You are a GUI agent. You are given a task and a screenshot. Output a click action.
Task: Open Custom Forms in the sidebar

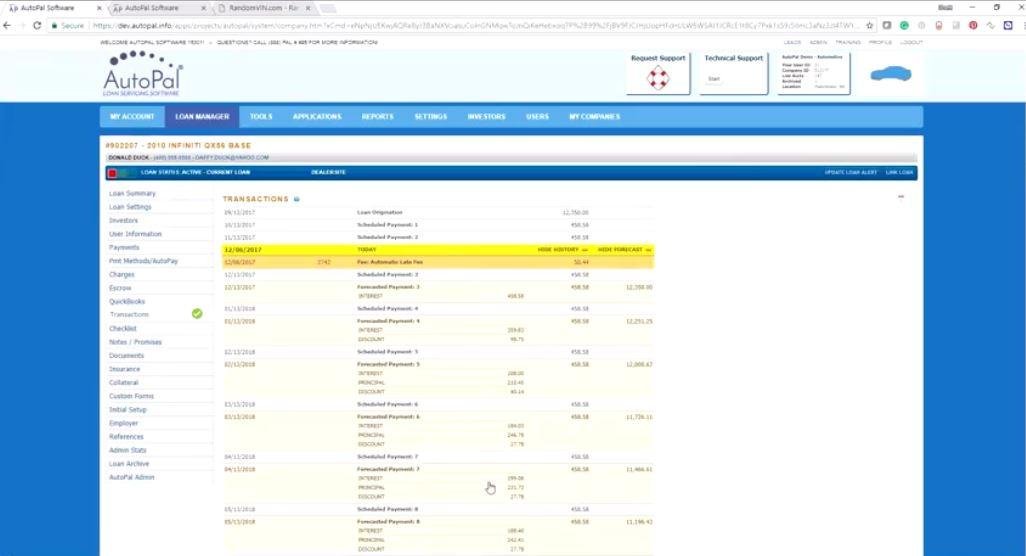tap(131, 396)
